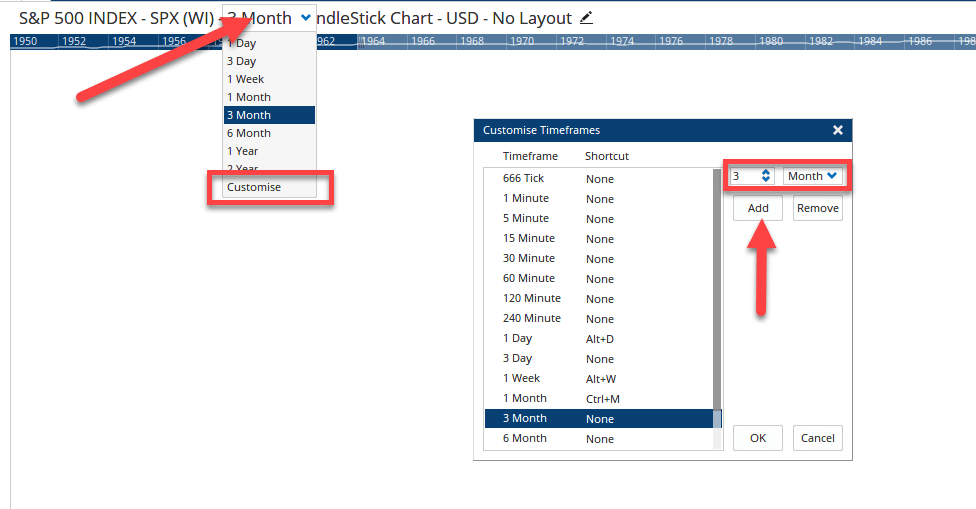
Task: Click 1986 on the timeline overview bar
Action: [x=920, y=41]
